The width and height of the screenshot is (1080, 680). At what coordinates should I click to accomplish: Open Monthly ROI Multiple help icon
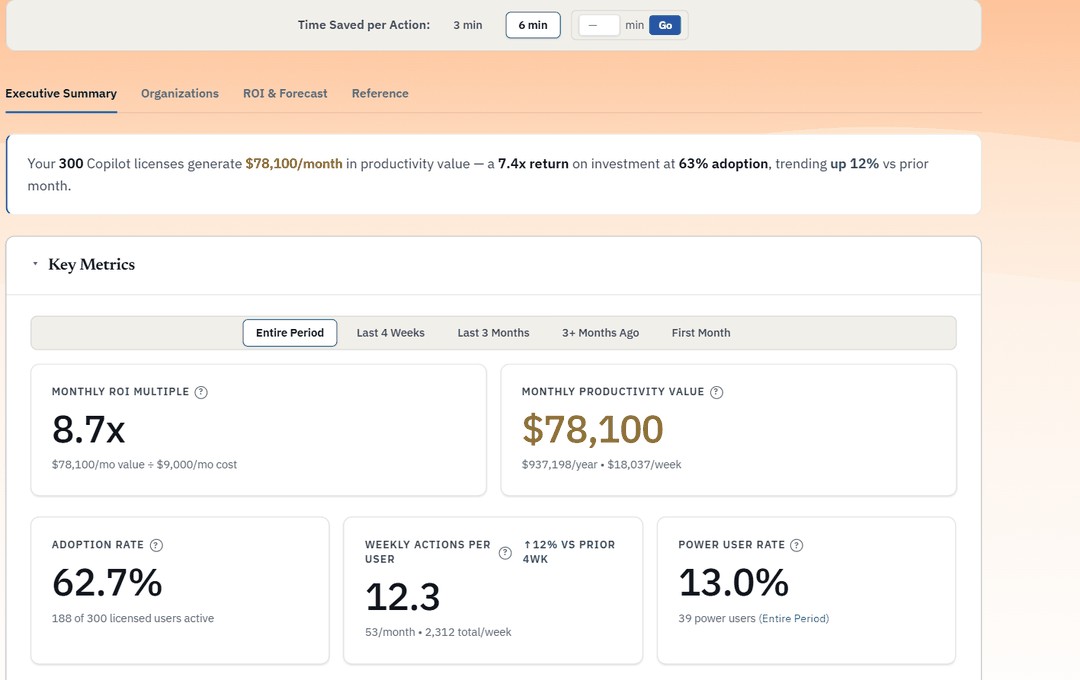(x=201, y=392)
